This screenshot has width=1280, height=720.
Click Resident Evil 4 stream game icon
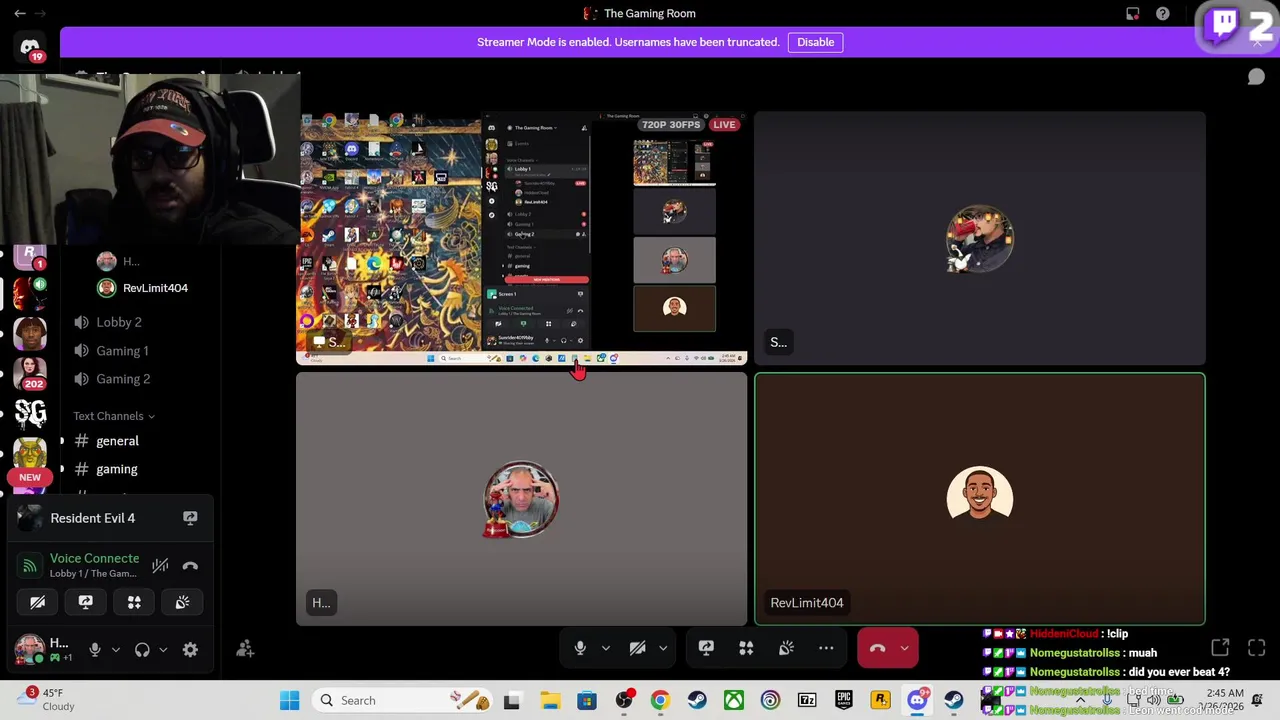30,518
